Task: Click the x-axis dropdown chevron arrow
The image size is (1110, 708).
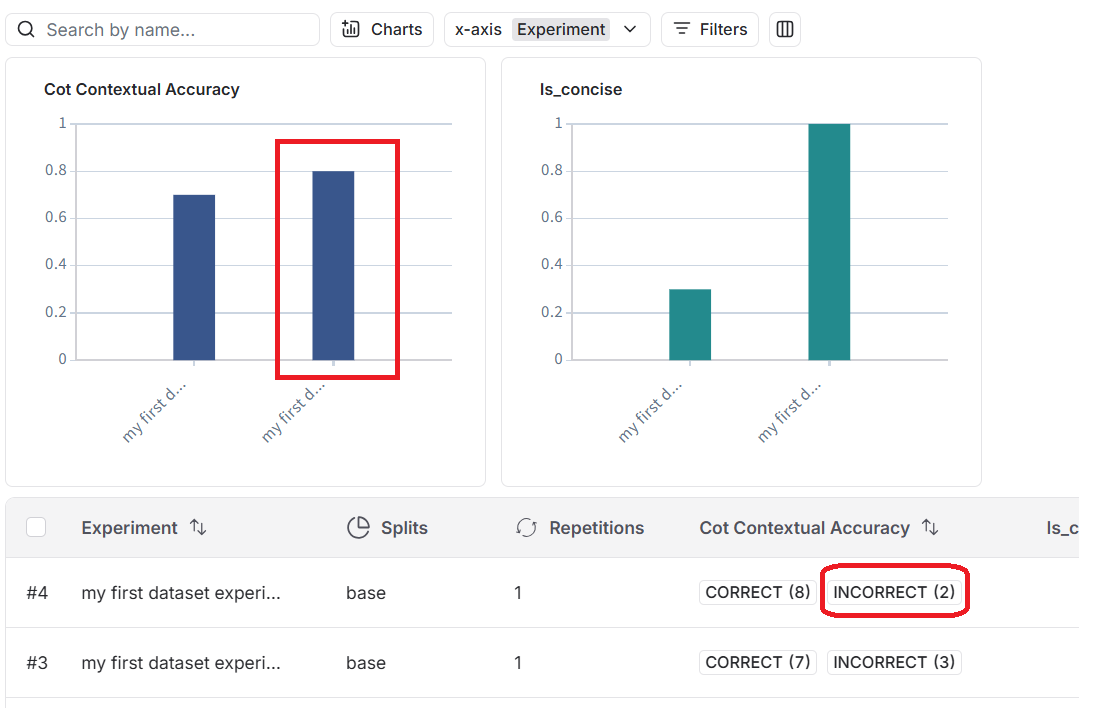Action: [630, 30]
